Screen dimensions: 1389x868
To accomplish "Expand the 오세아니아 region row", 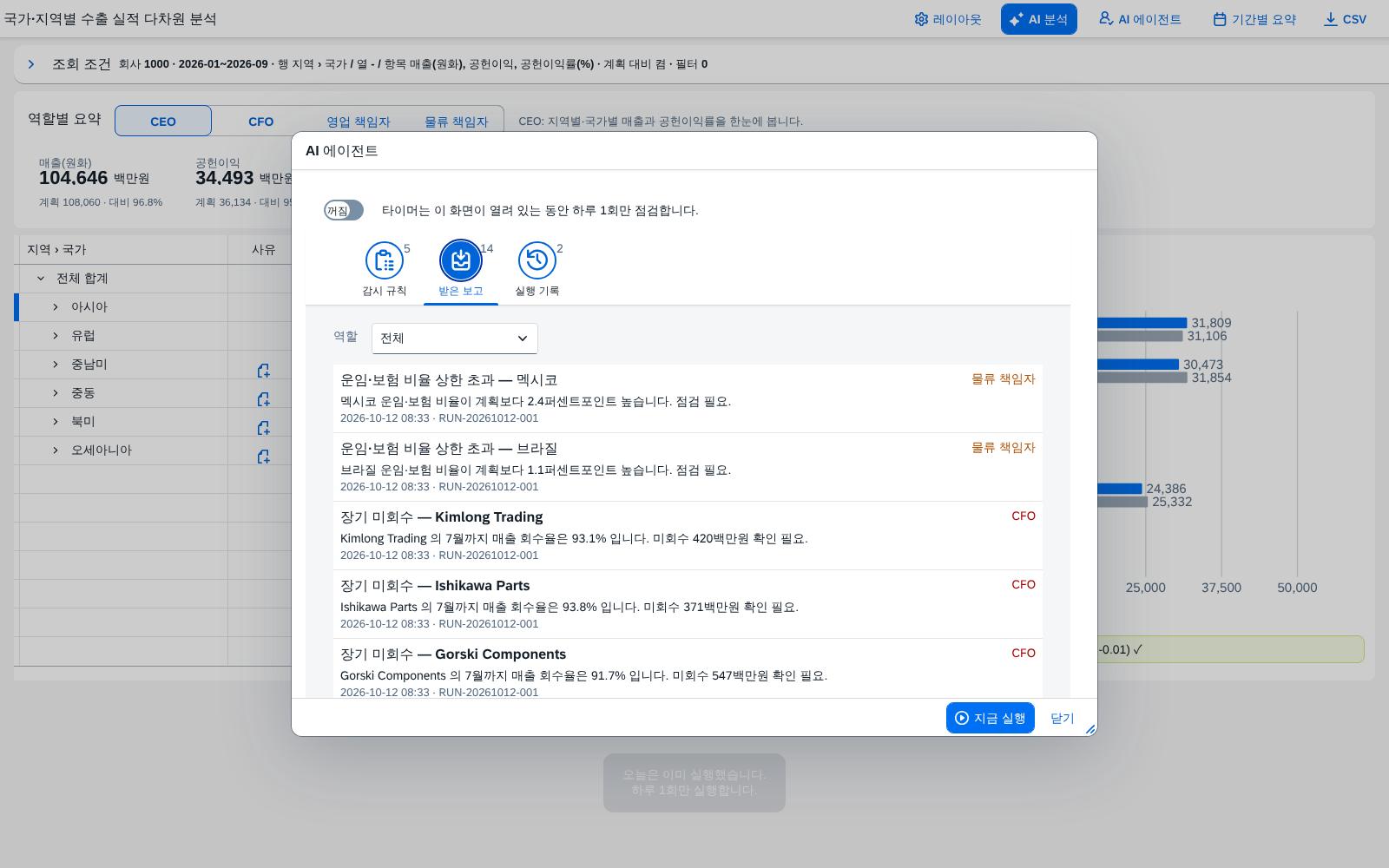I will (56, 450).
